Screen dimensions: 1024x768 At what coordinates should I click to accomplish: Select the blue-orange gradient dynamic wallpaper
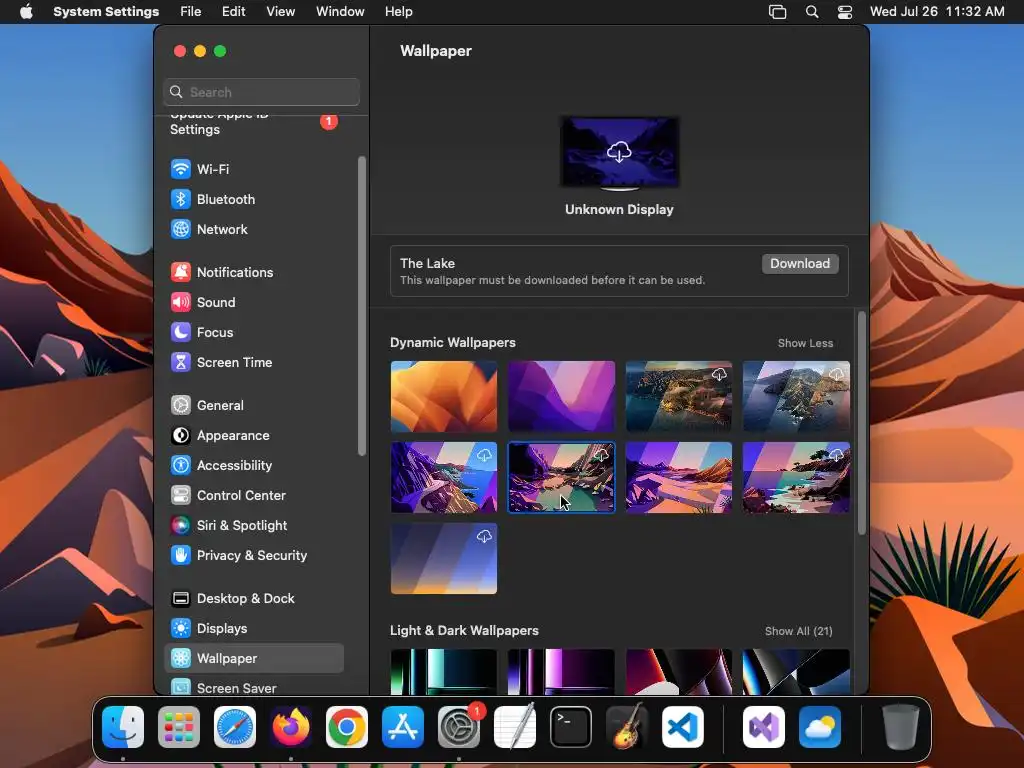pos(444,558)
